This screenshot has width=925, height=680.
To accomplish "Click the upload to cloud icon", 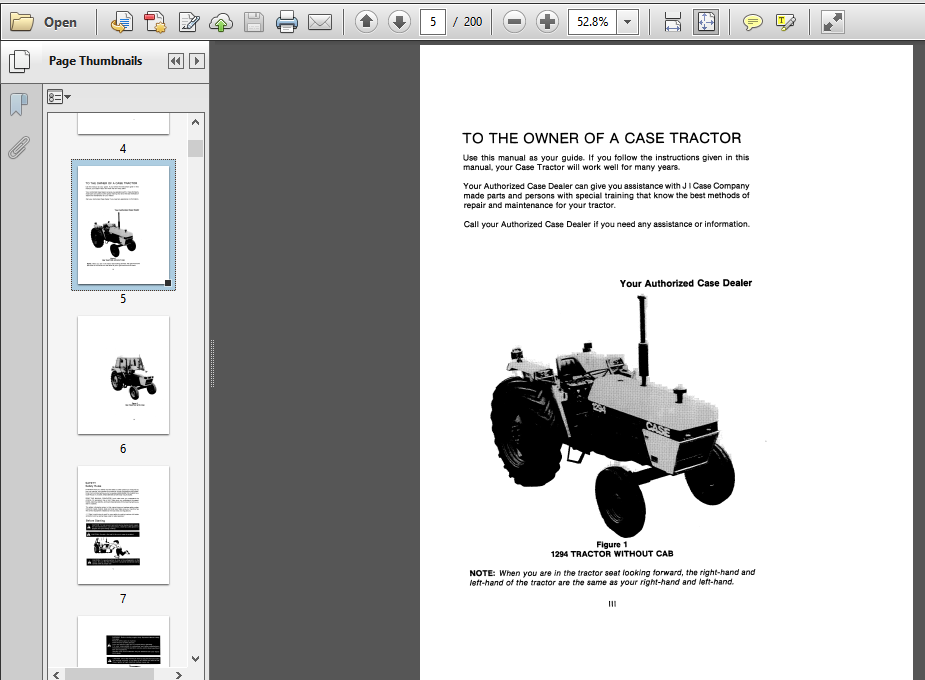I will (x=221, y=22).
